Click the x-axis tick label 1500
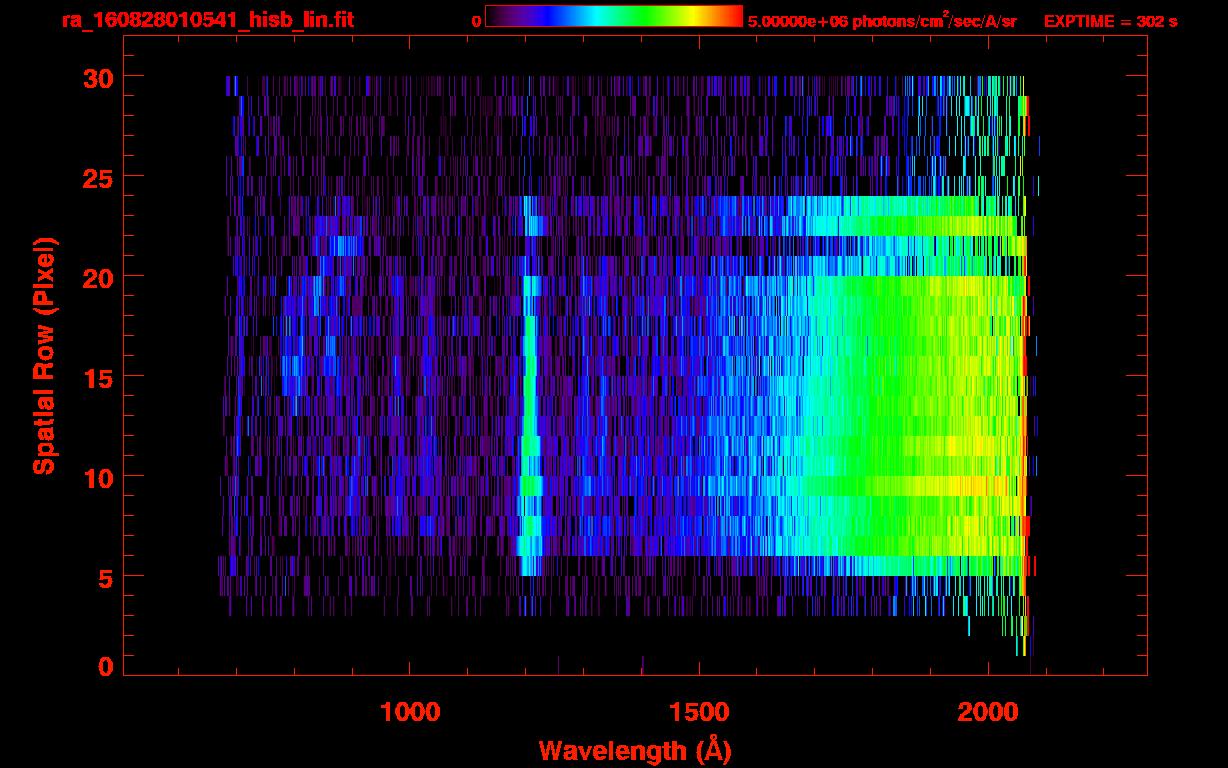The width and height of the screenshot is (1228, 768). click(x=699, y=712)
